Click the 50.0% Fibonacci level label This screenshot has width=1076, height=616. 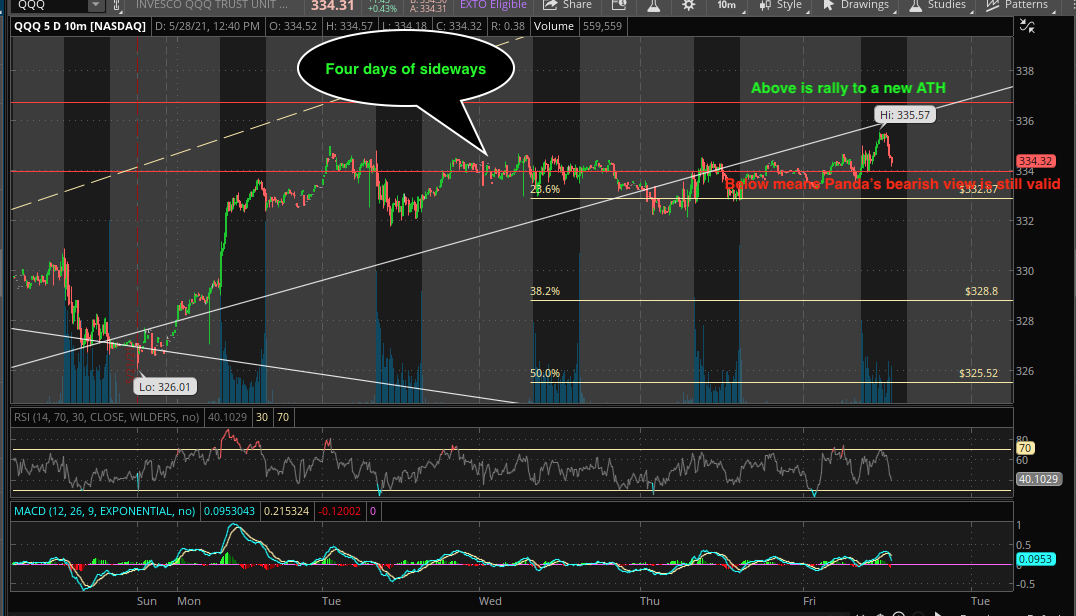[545, 373]
